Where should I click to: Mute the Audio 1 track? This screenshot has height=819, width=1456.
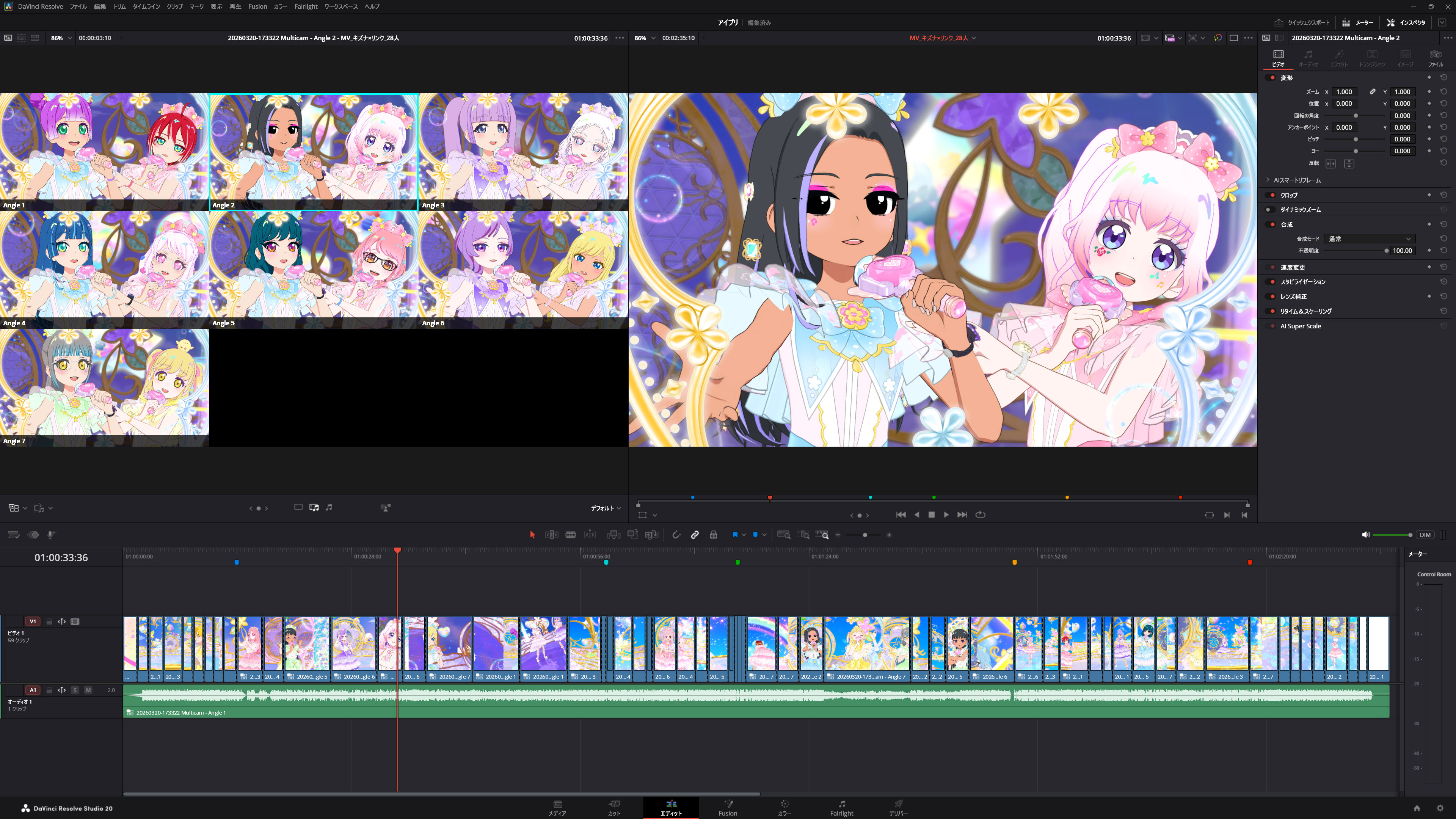88,690
